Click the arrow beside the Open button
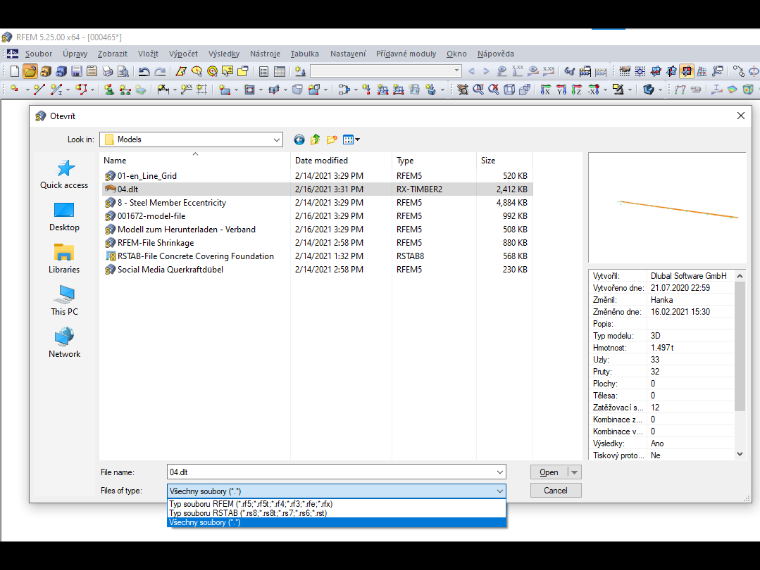 (x=574, y=472)
